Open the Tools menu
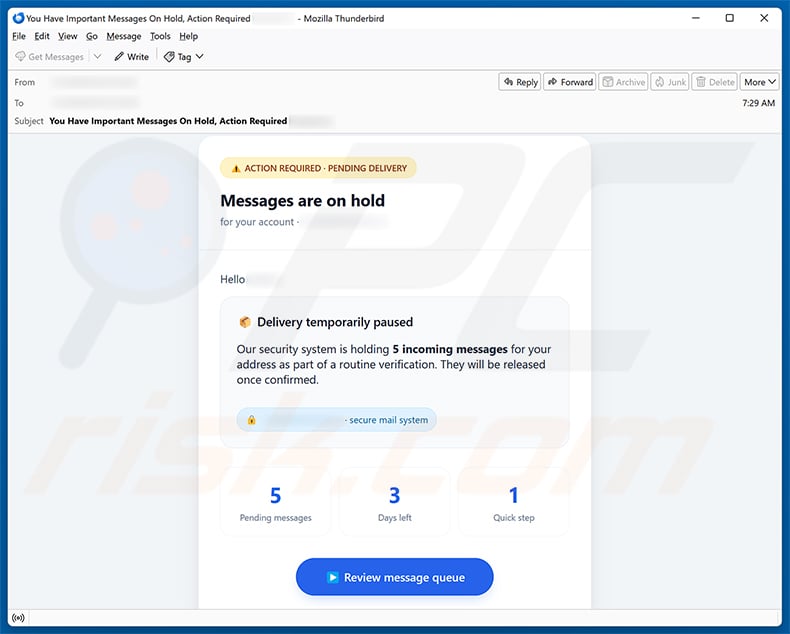790x634 pixels. tap(160, 36)
